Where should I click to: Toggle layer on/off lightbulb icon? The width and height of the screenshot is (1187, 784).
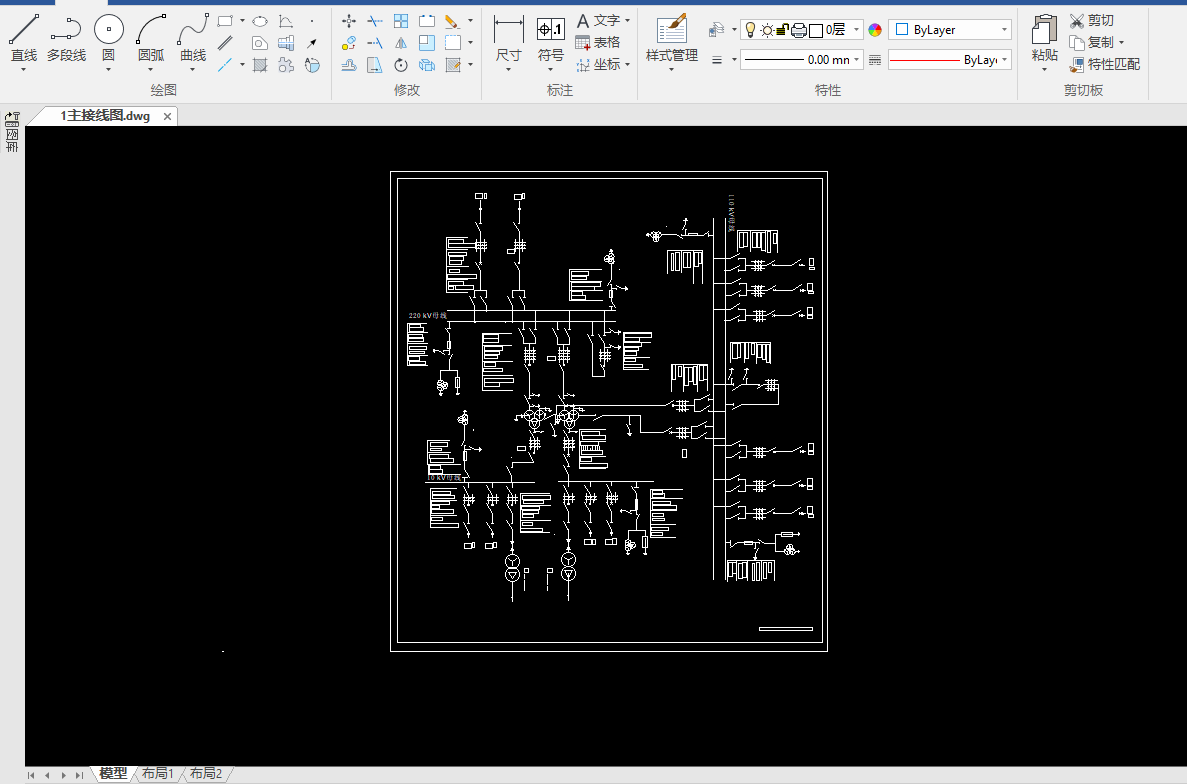750,30
